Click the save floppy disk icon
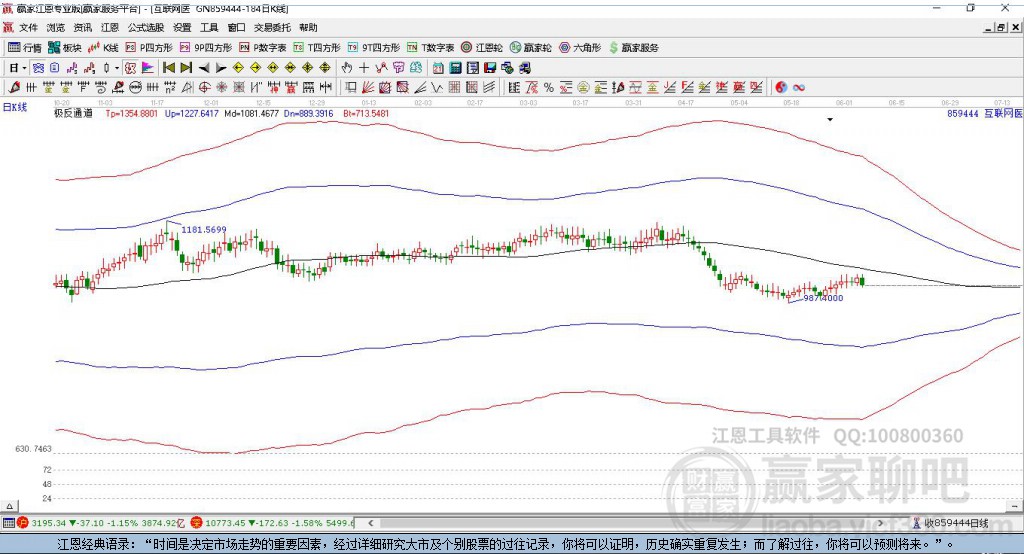1024x554 pixels. [x=490, y=68]
